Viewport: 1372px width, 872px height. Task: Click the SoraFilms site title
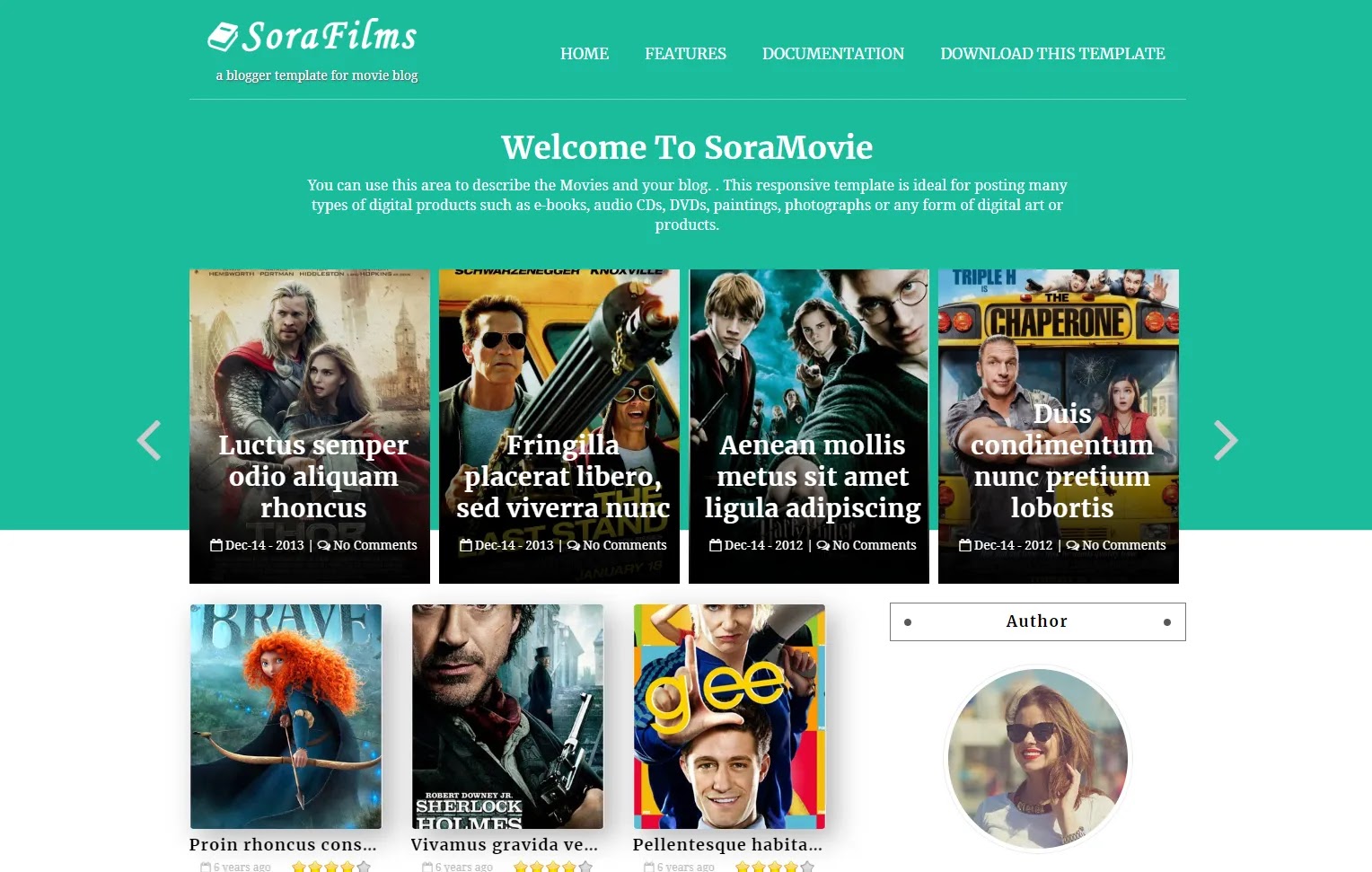click(x=330, y=37)
